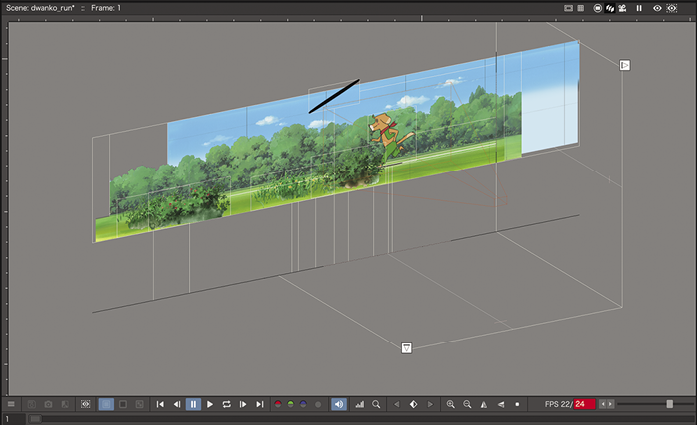Click the Compare to Snapshot icon
This screenshot has width=697, height=425.
(65, 404)
